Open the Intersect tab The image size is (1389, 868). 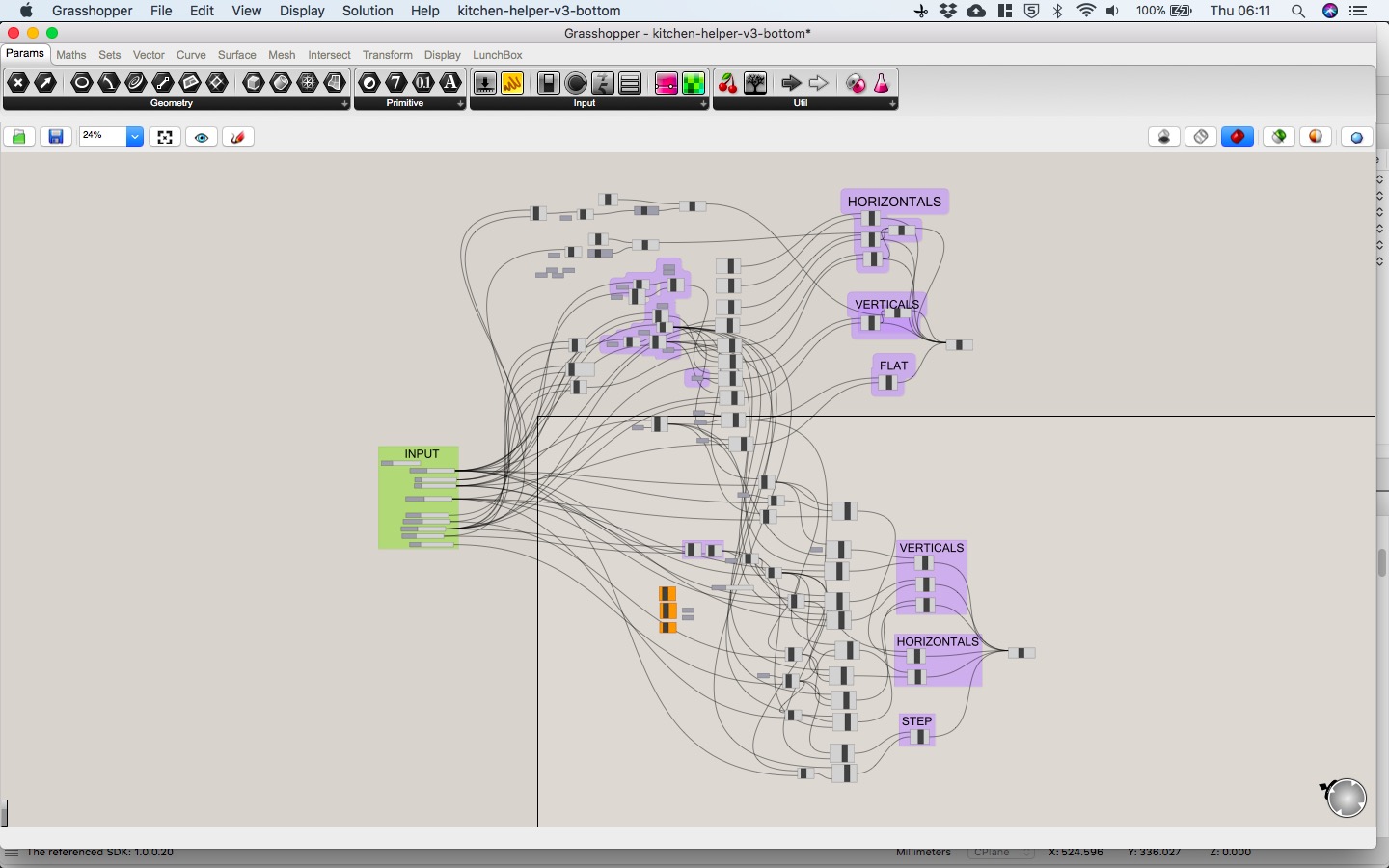coord(329,55)
